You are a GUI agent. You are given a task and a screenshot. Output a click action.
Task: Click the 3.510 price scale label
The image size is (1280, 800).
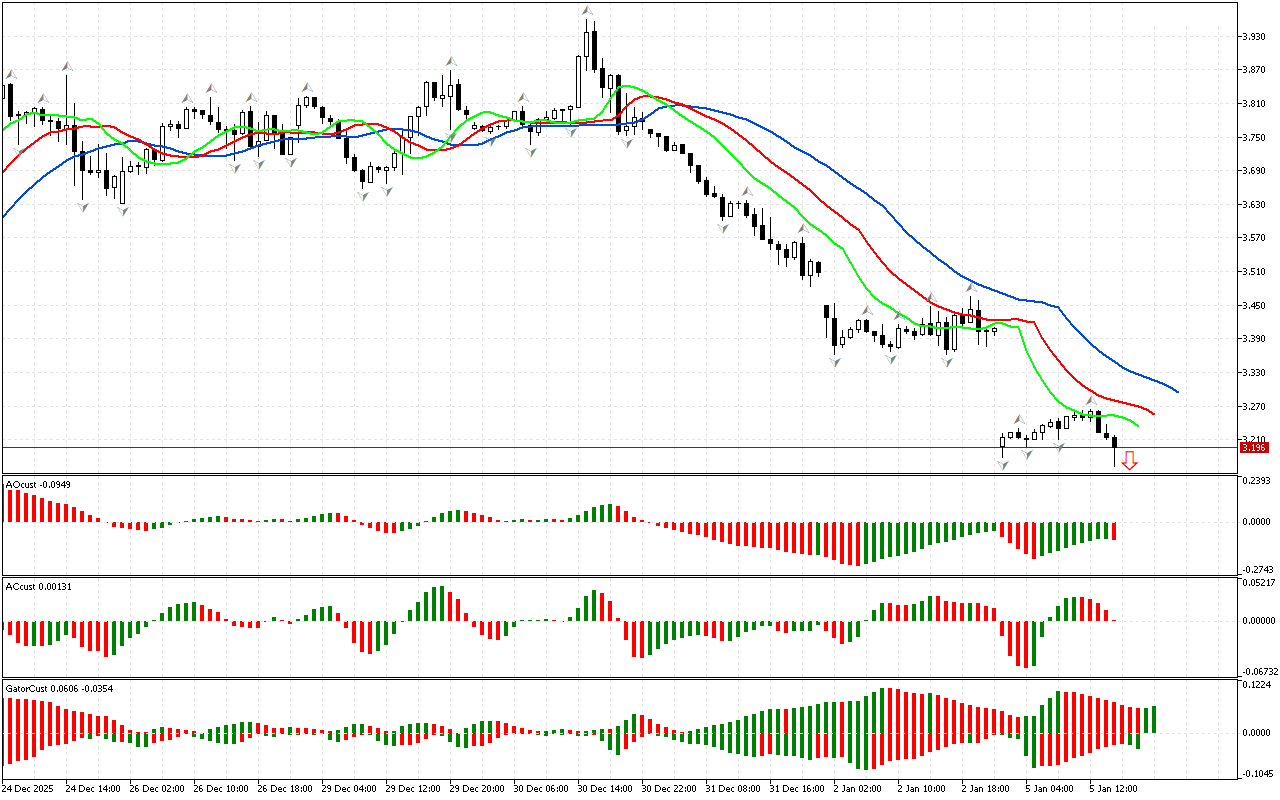[x=1253, y=271]
